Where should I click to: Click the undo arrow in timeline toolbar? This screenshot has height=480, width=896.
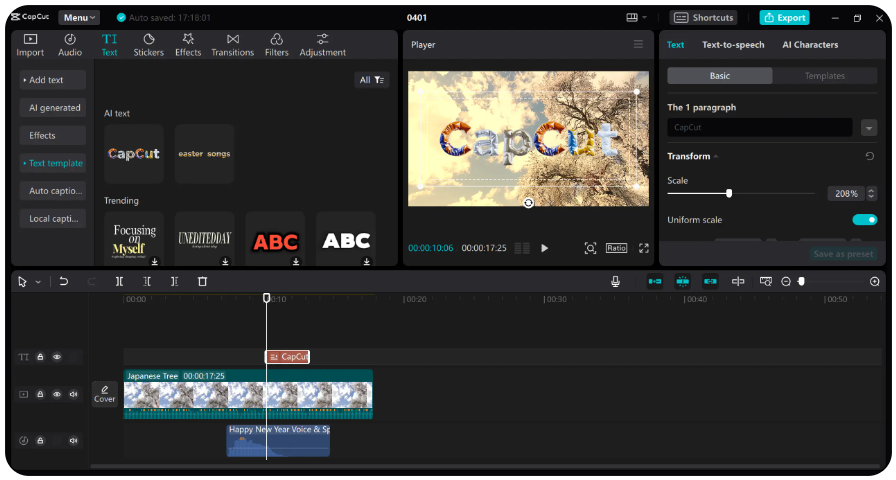click(x=63, y=281)
